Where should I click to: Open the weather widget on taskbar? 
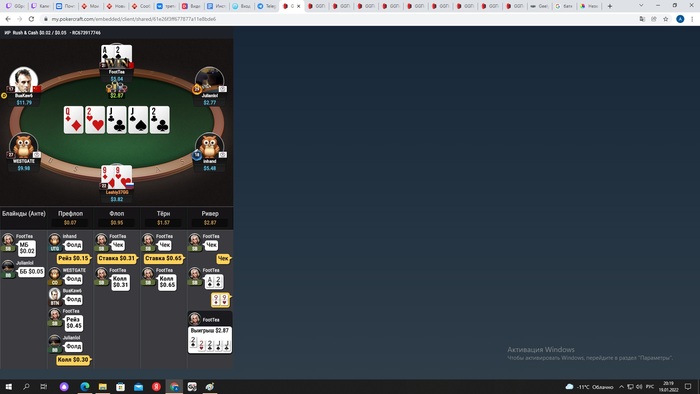pyautogui.click(x=589, y=387)
